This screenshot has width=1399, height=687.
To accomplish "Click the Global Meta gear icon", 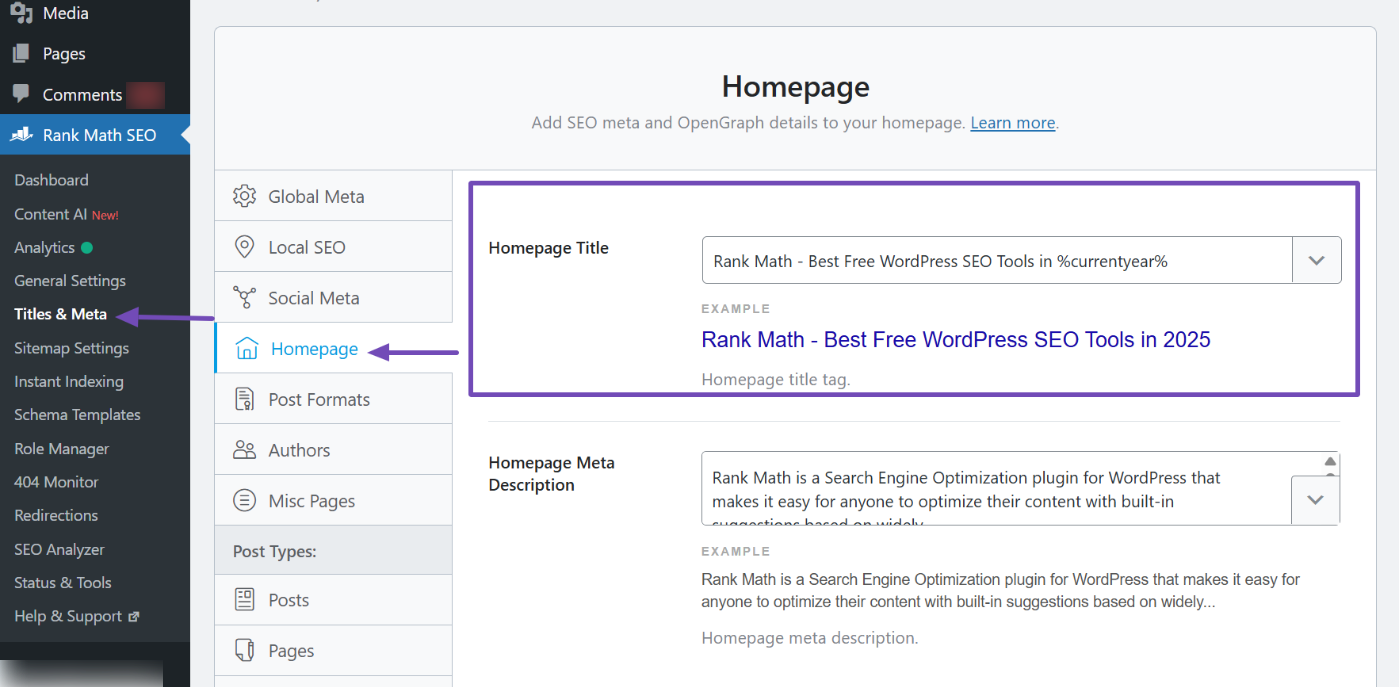I will coord(244,196).
